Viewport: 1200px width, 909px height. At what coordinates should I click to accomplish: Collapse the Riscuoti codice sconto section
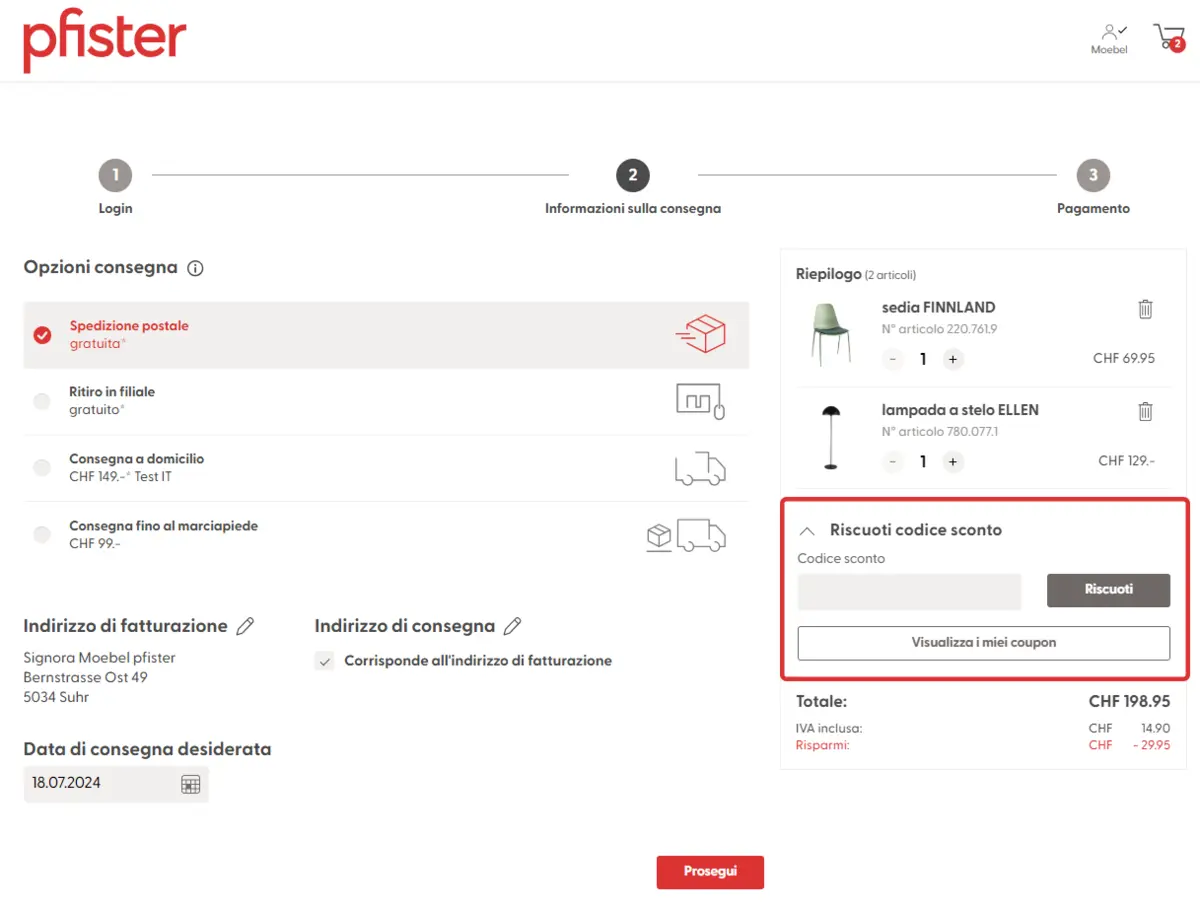point(808,530)
